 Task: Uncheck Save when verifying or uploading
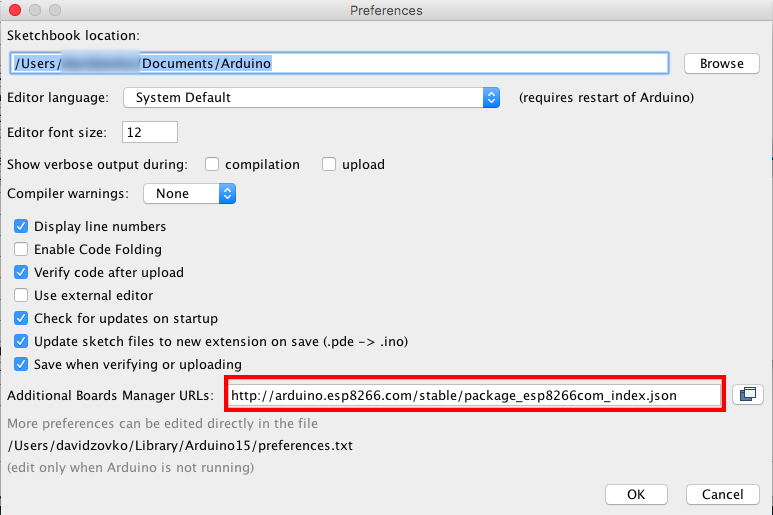pyautogui.click(x=21, y=364)
